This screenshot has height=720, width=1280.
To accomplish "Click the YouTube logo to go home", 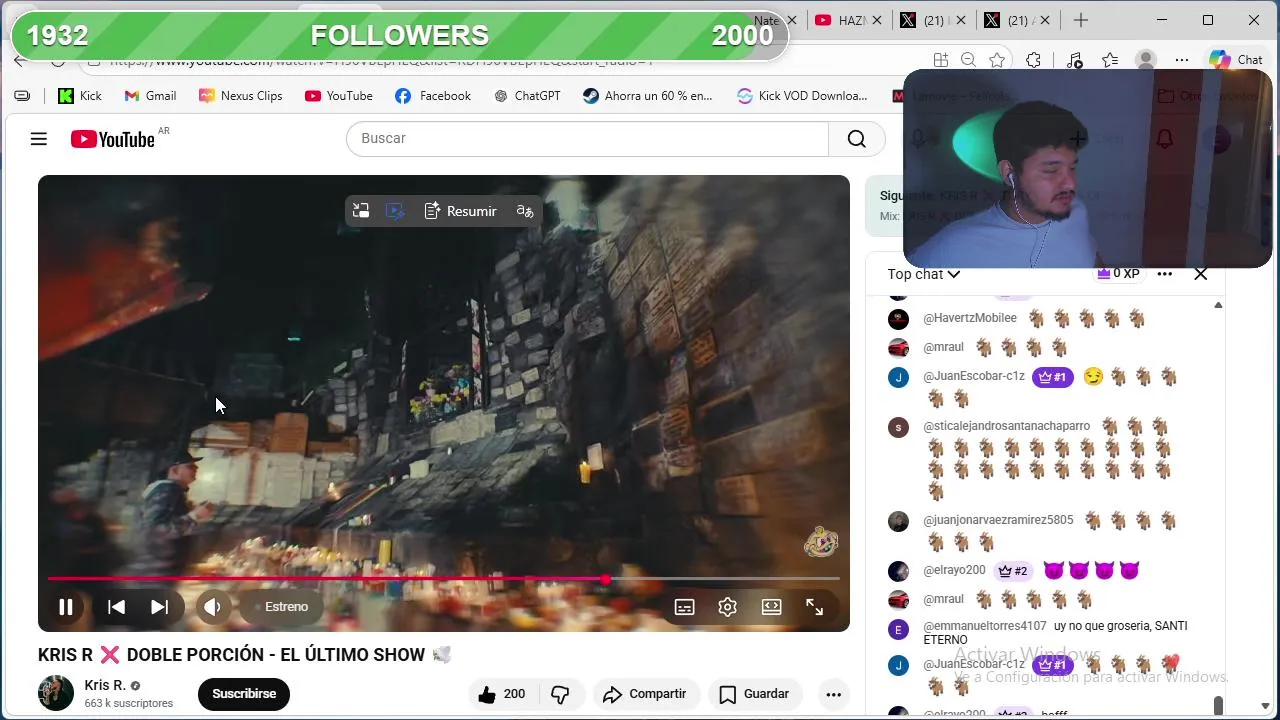I will pos(113,139).
